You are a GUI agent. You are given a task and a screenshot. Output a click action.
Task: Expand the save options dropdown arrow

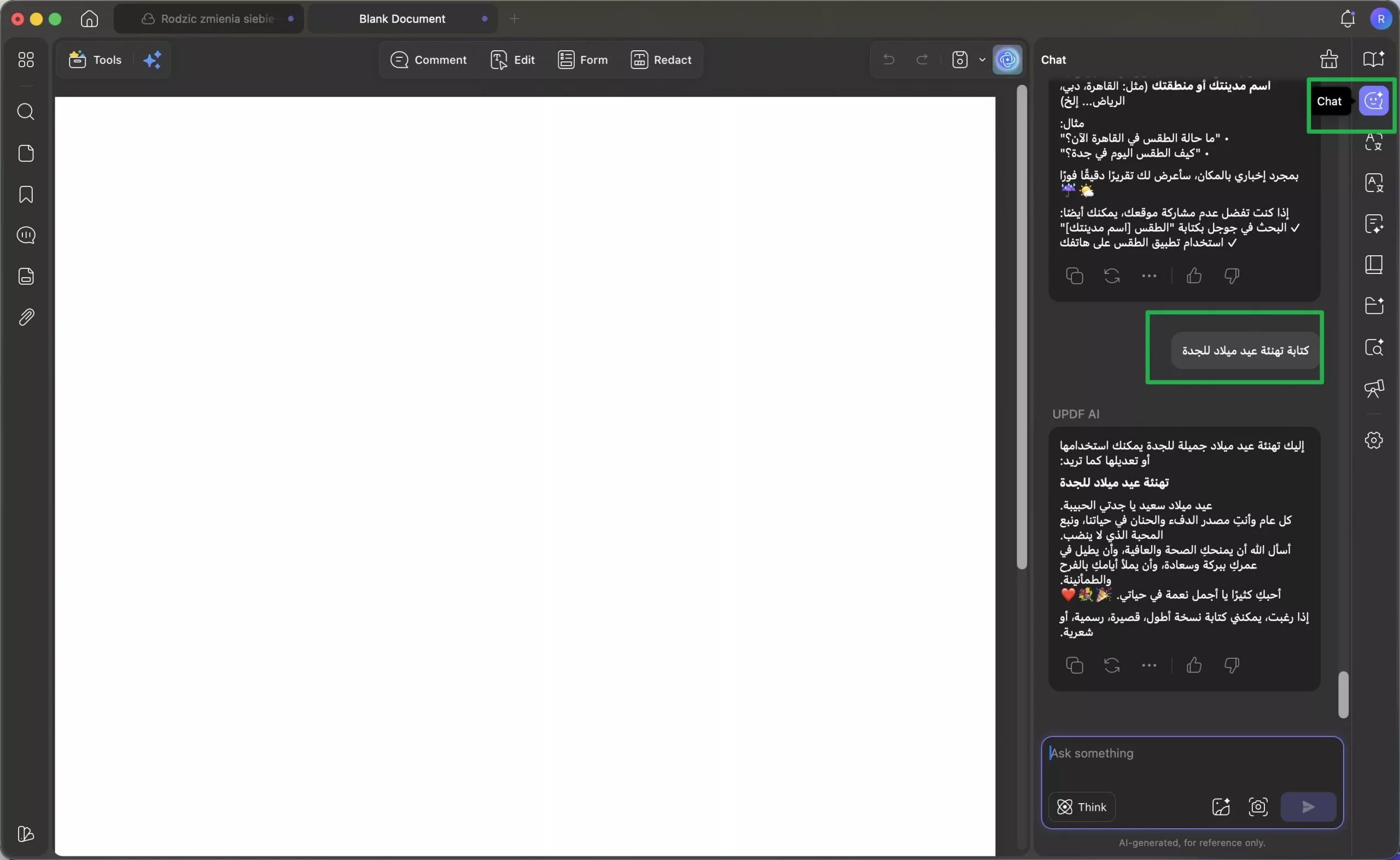tap(982, 60)
